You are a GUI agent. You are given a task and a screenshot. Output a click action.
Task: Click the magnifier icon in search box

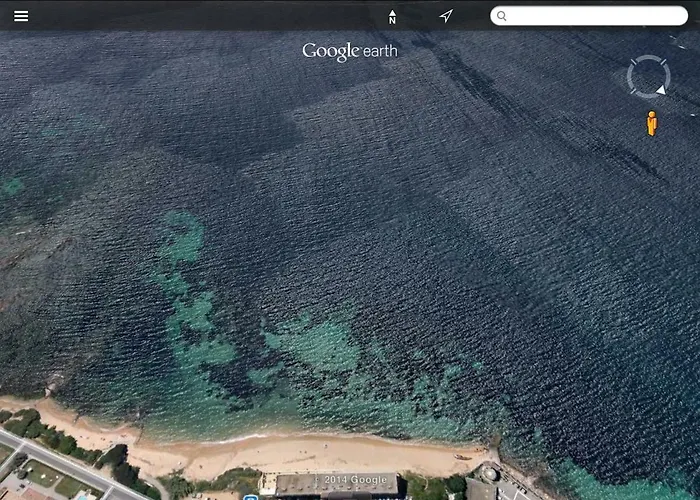click(x=502, y=16)
